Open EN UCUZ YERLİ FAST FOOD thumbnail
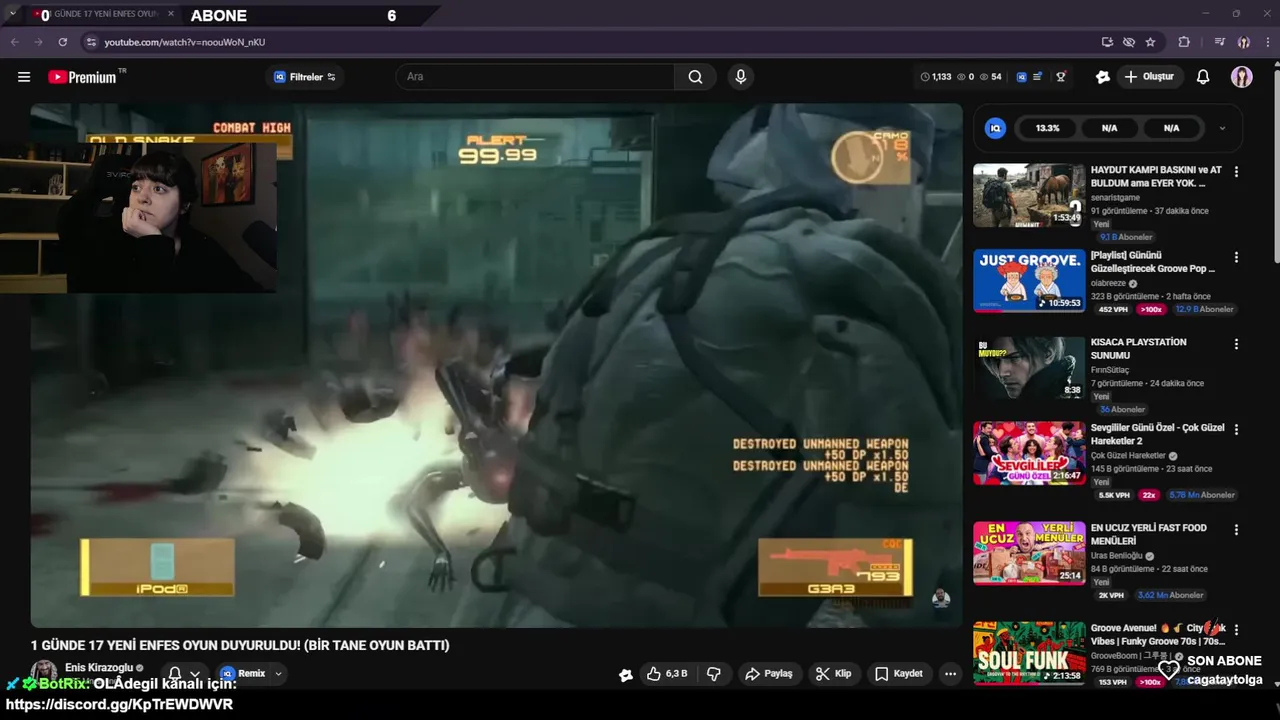This screenshot has height=720, width=1280. click(1029, 553)
